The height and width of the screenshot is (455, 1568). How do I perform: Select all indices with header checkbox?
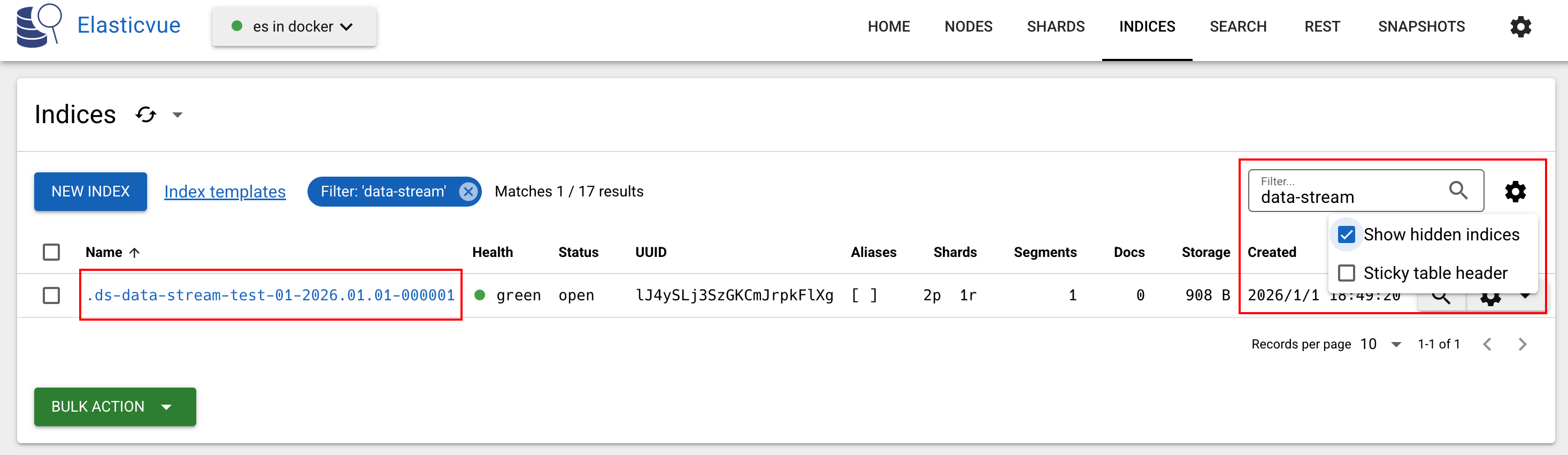tap(51, 252)
